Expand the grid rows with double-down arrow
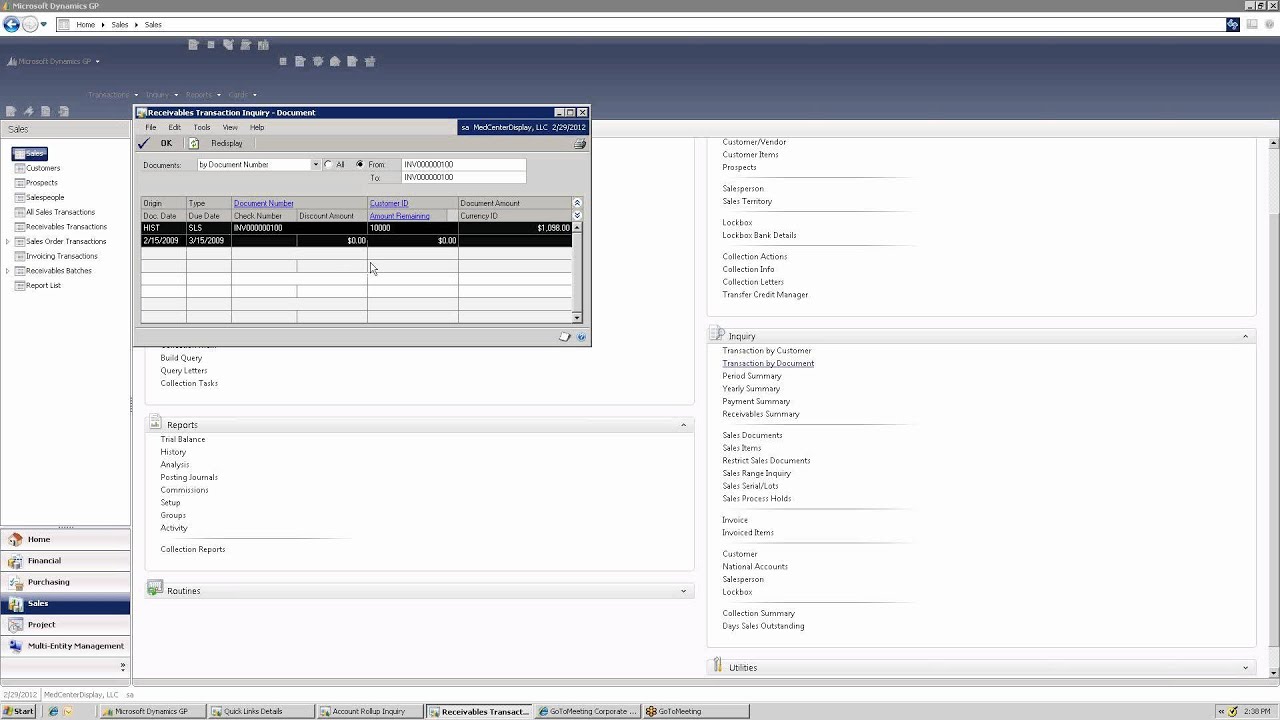1280x720 pixels. click(x=577, y=215)
